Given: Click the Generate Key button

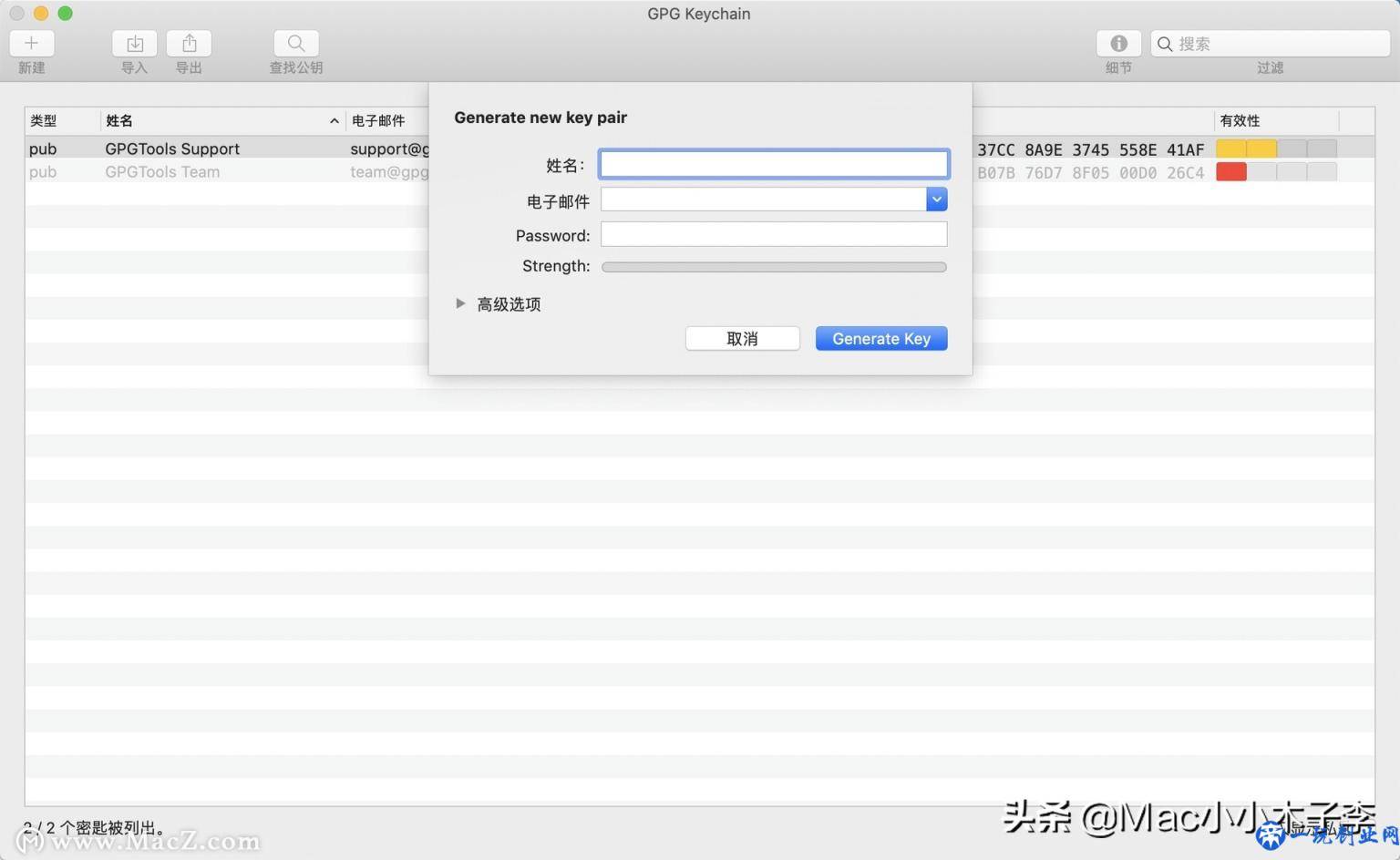Looking at the screenshot, I should pos(881,338).
